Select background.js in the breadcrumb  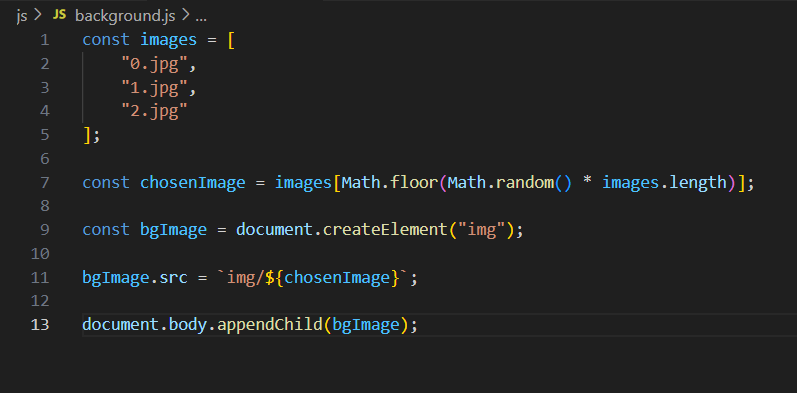coord(125,16)
